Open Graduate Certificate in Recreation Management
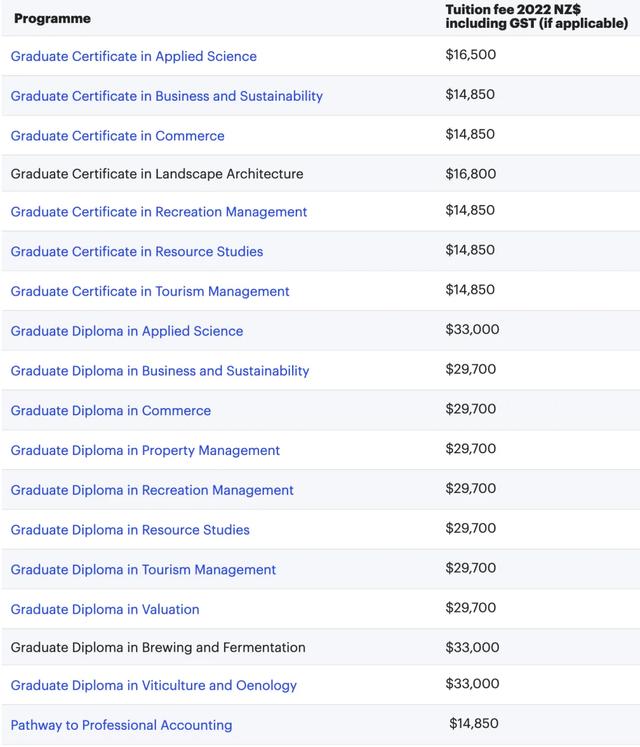 click(158, 212)
